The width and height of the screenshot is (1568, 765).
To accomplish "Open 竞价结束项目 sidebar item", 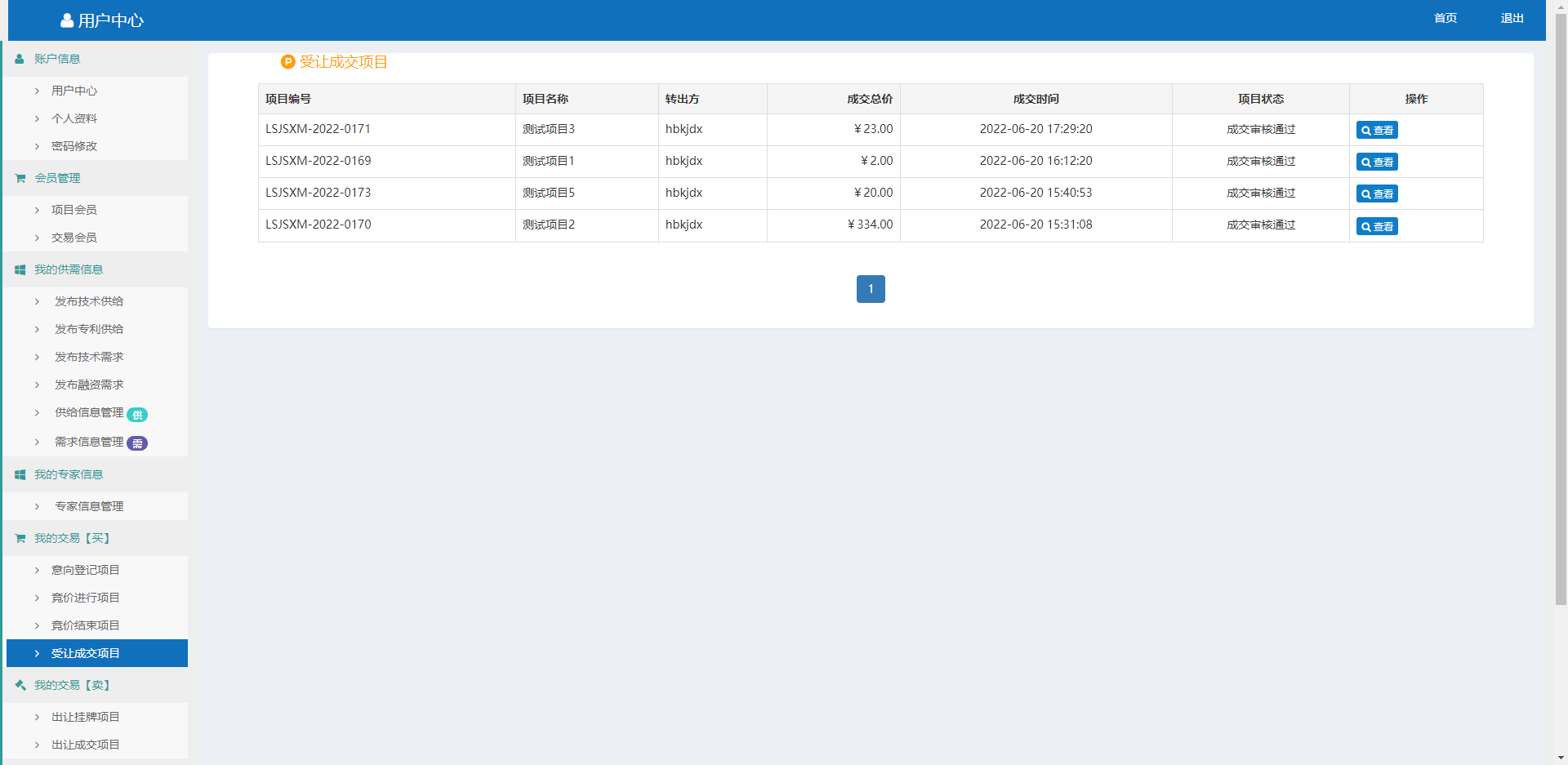I will (x=96, y=625).
